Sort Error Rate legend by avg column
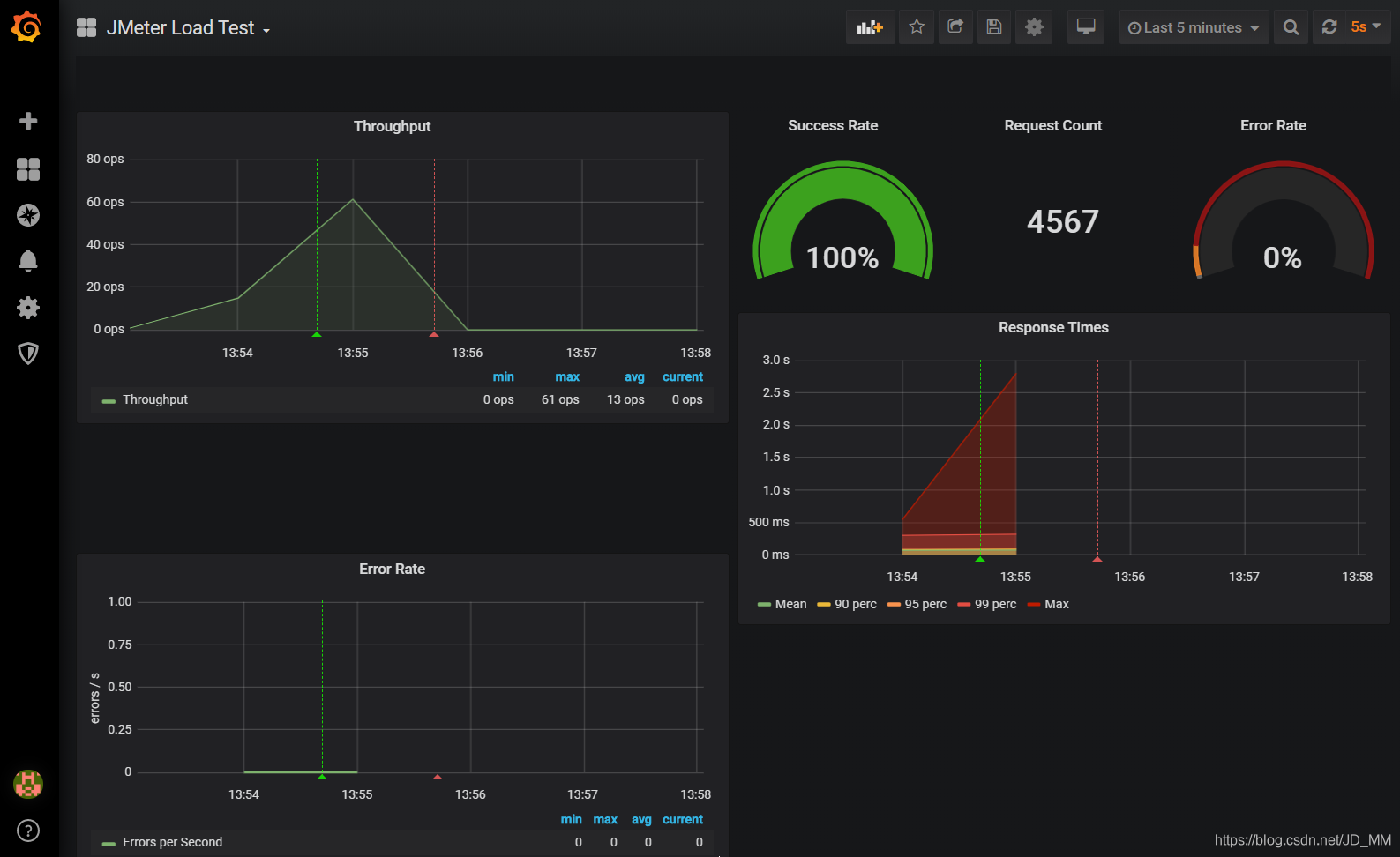The image size is (1400, 857). coord(641,819)
